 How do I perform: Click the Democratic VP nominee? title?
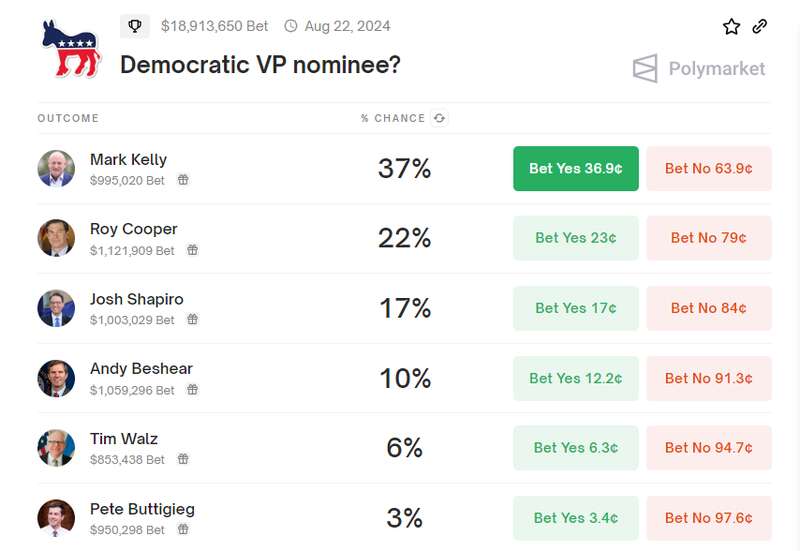click(x=260, y=65)
